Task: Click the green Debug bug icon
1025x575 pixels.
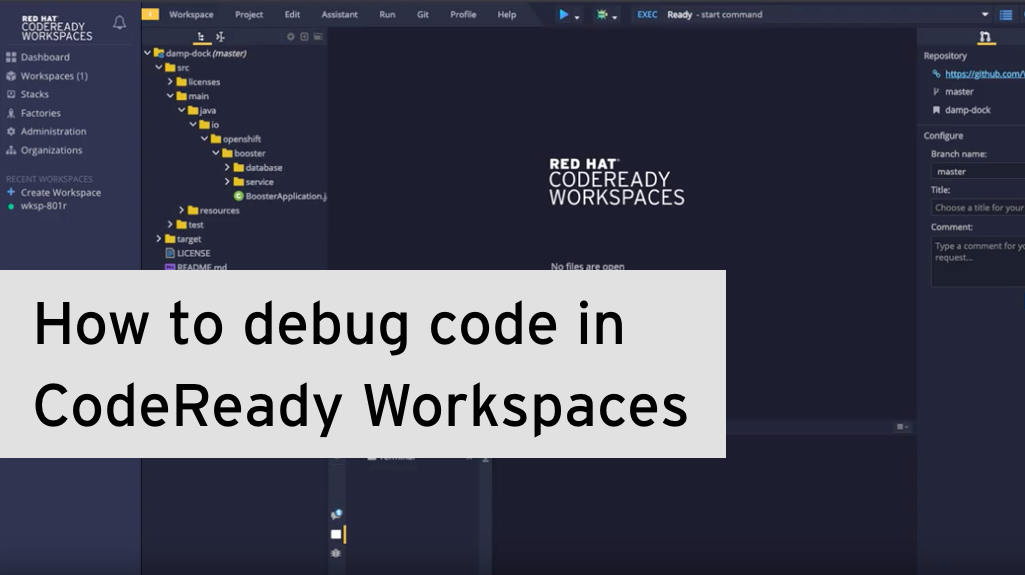Action: pos(602,14)
